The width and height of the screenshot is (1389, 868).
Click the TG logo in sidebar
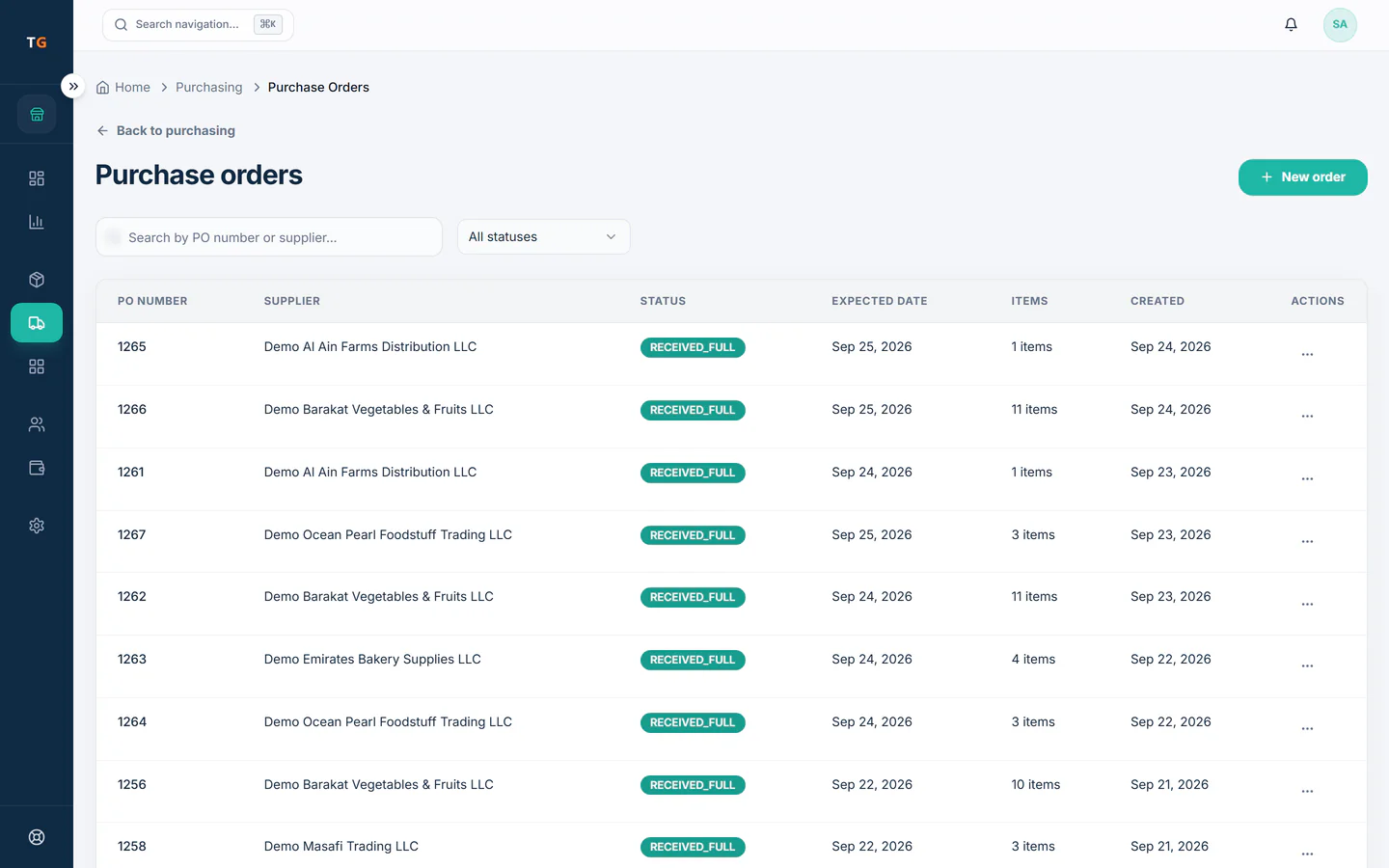click(37, 42)
